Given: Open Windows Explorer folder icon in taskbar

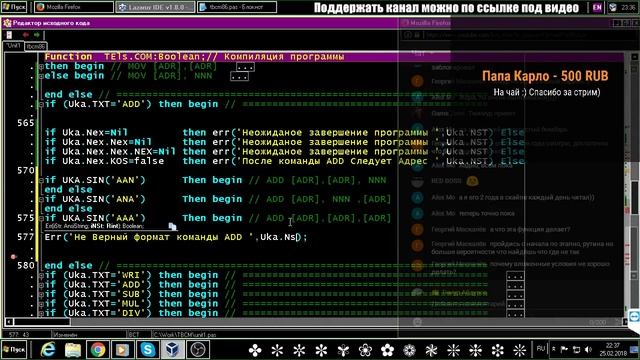Looking at the screenshot, I should (x=73, y=350).
